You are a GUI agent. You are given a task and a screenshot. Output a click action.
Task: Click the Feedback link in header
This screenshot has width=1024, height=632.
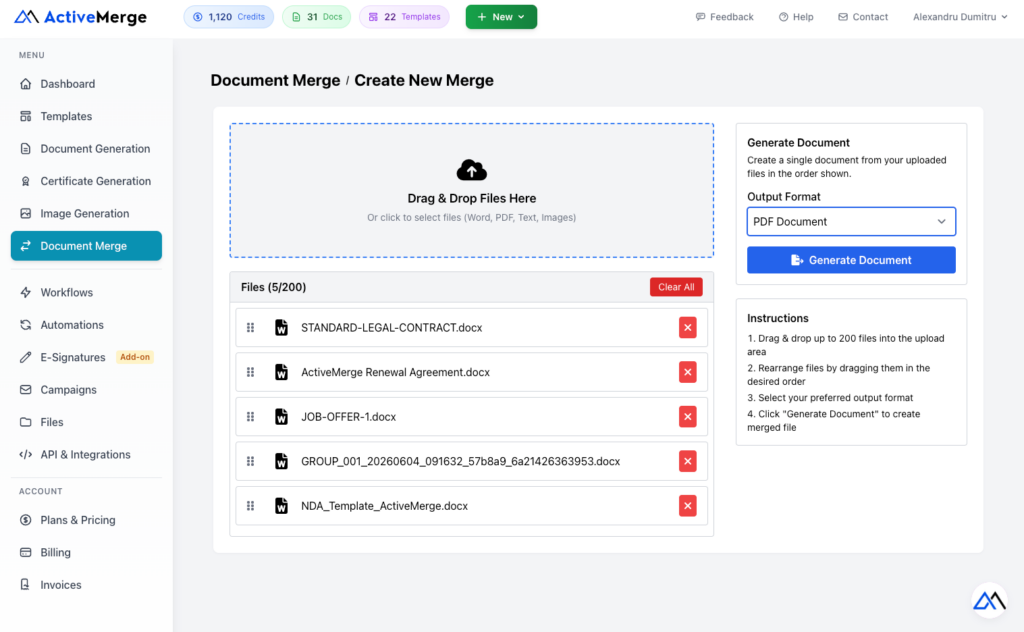(724, 17)
